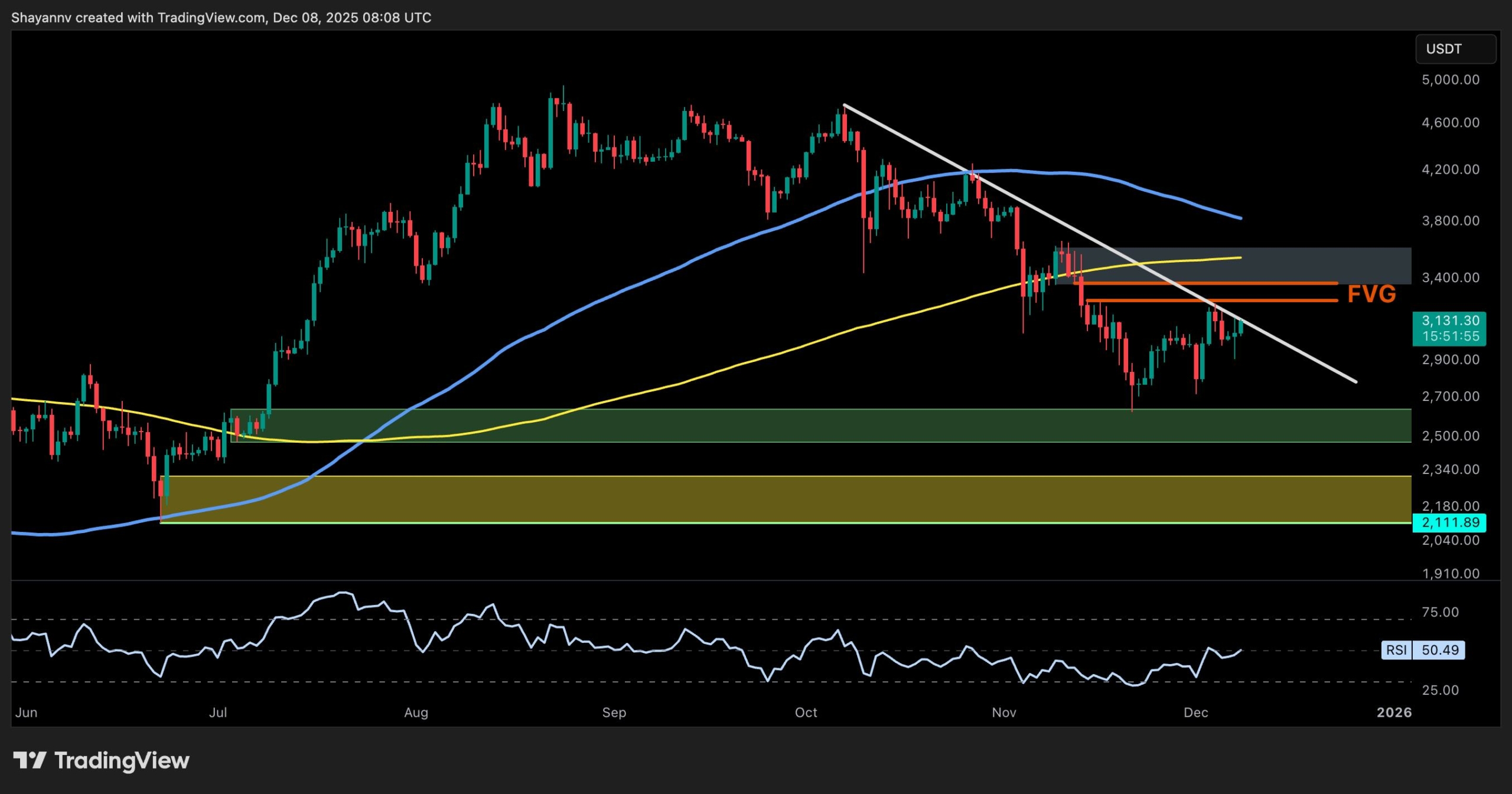Viewport: 1512px width, 794px height.
Task: Click the TradingView logo
Action: pos(100,761)
